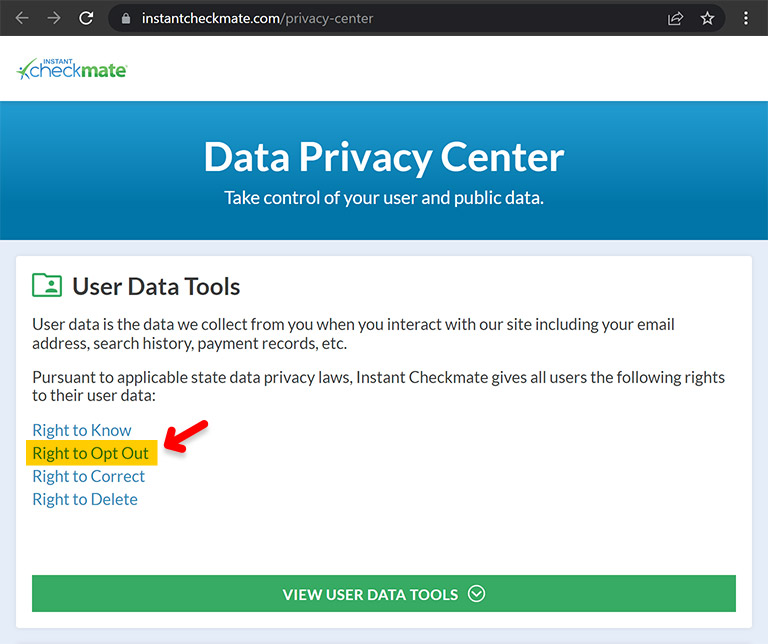
Task: Click the browser back arrow
Action: [x=22, y=18]
